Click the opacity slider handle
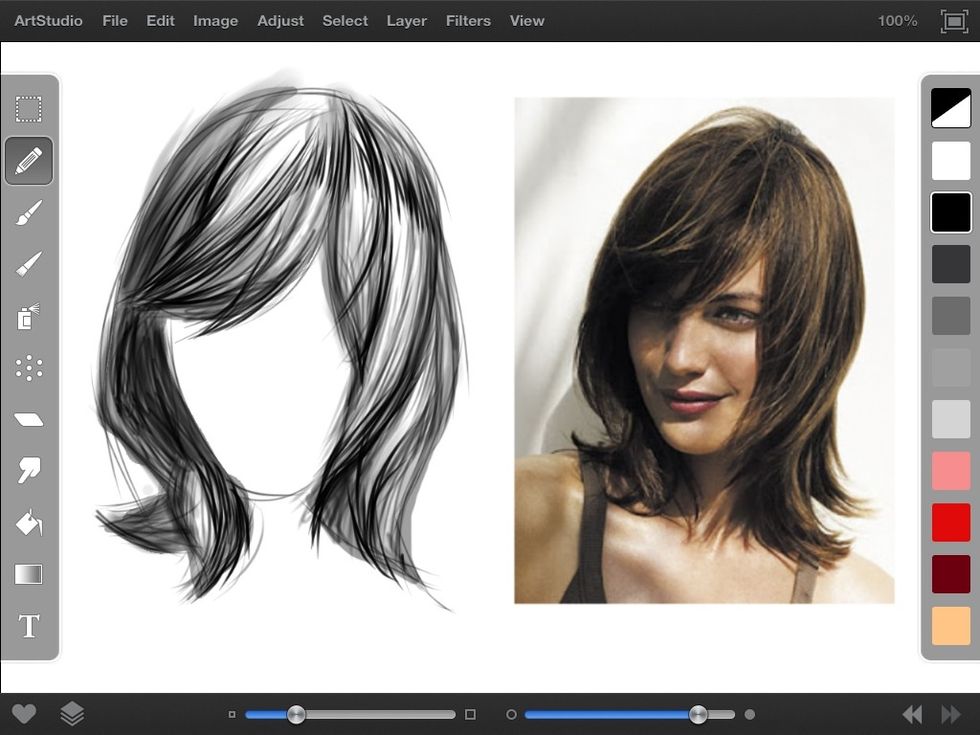Image resolution: width=980 pixels, height=735 pixels. coord(698,714)
